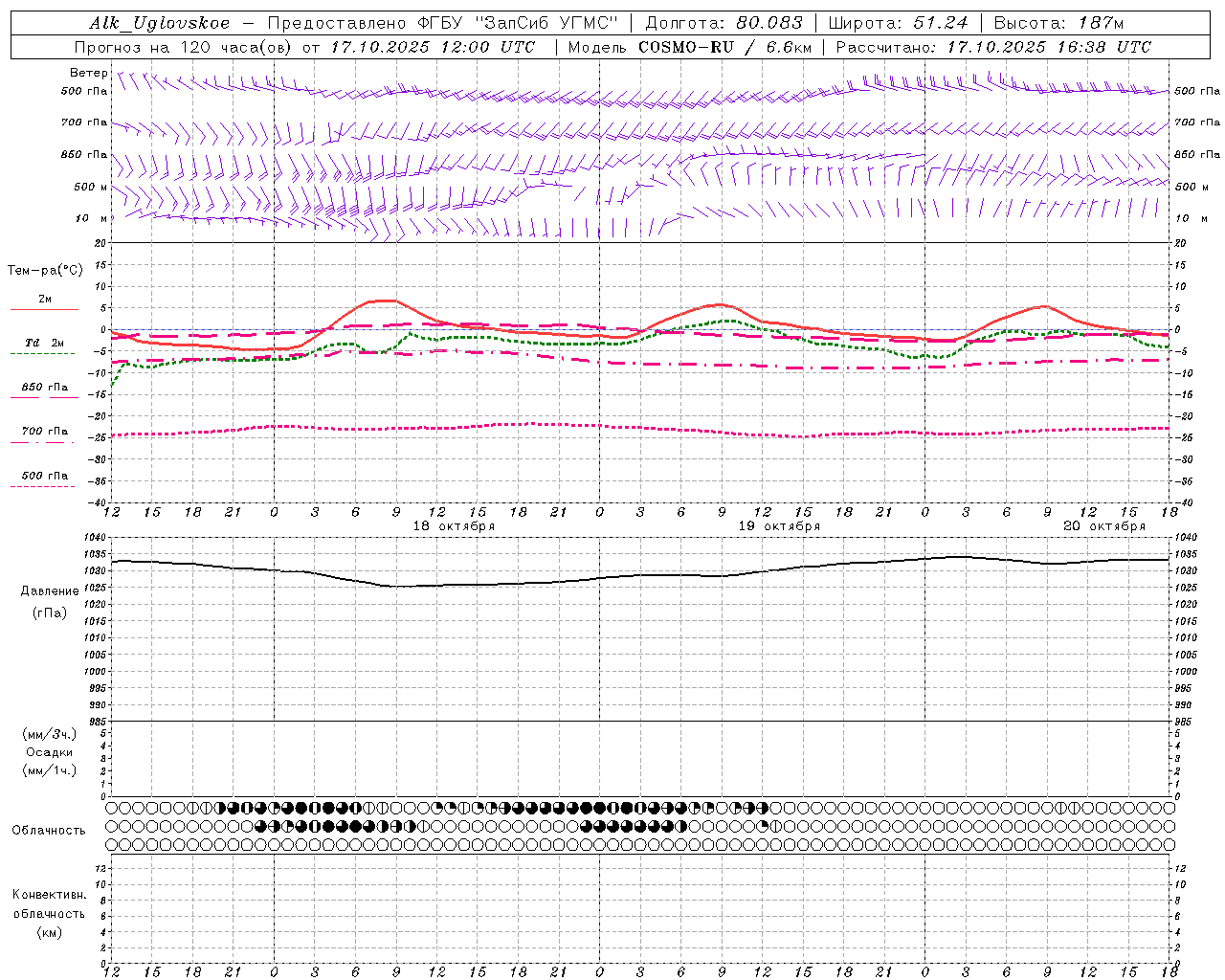Click the 500 м wind level label on left
Screen dimensions: 1225x980
[90, 187]
